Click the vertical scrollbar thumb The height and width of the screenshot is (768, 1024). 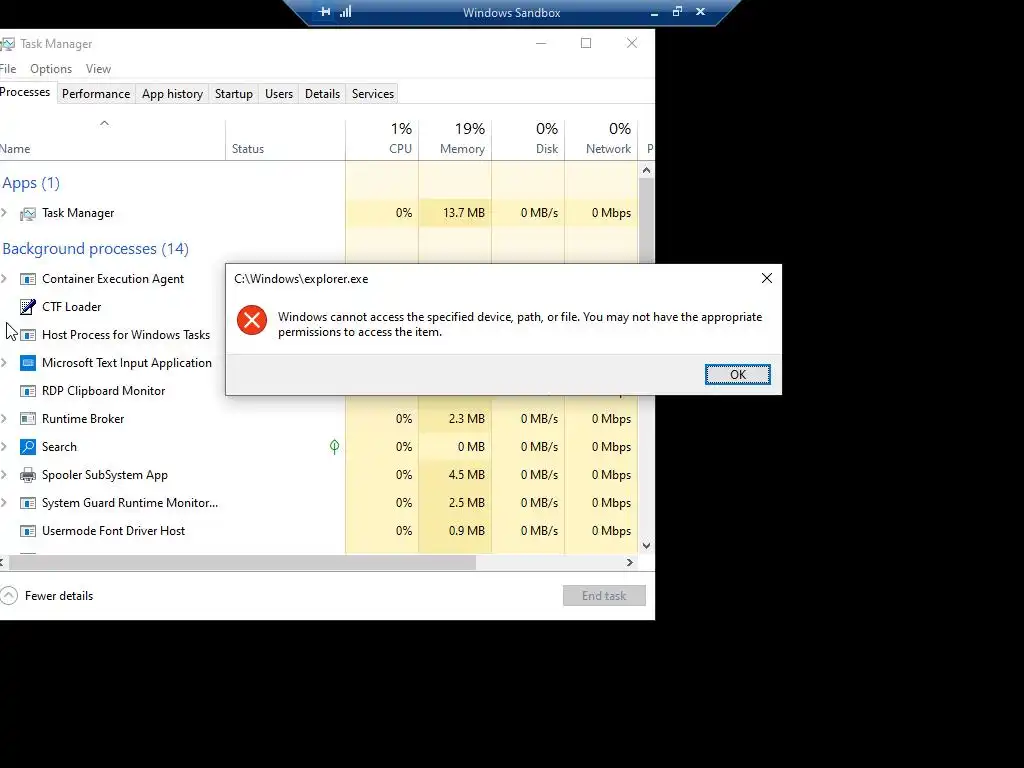pyautogui.click(x=646, y=220)
